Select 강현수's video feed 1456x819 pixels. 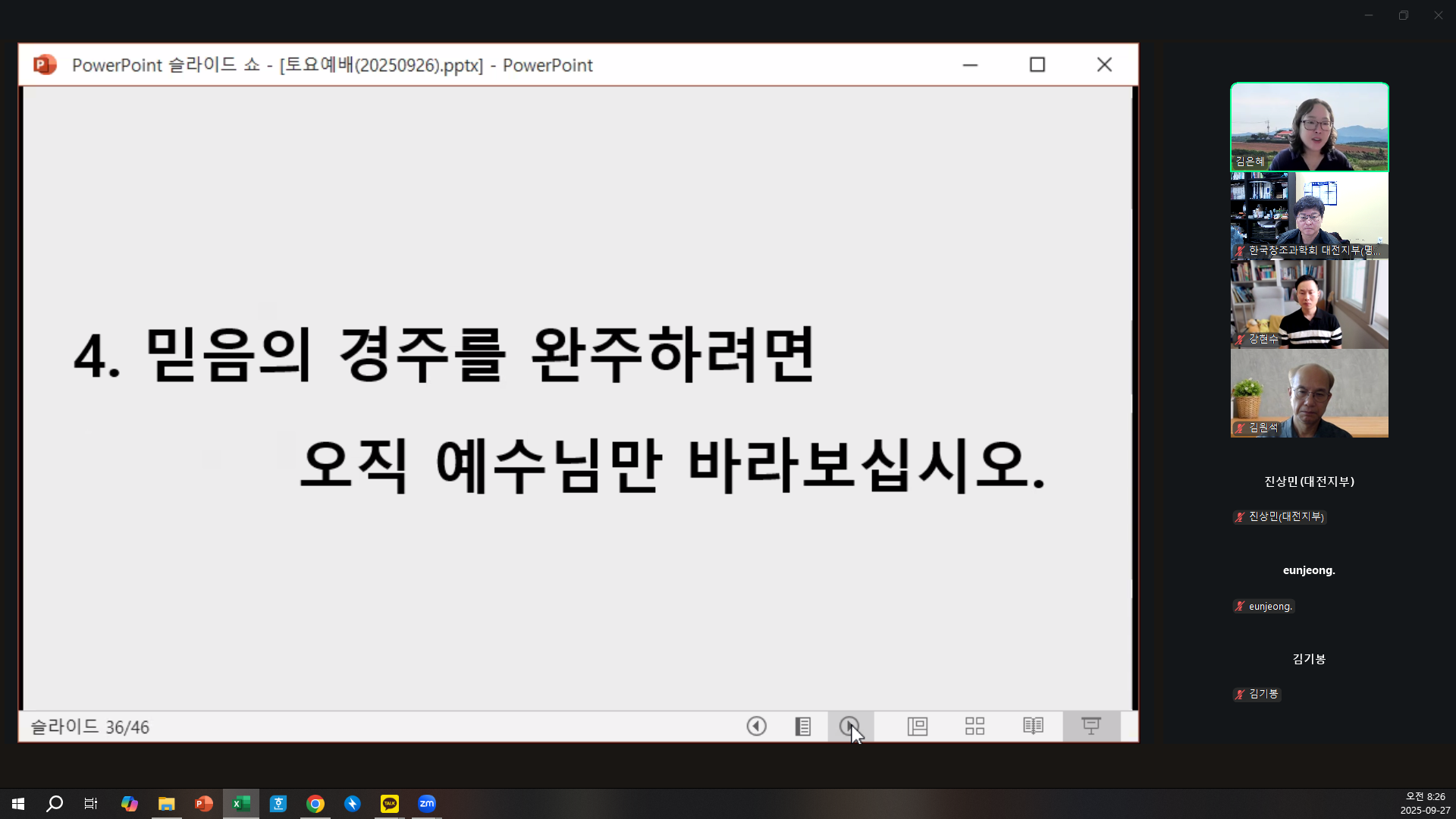tap(1309, 305)
